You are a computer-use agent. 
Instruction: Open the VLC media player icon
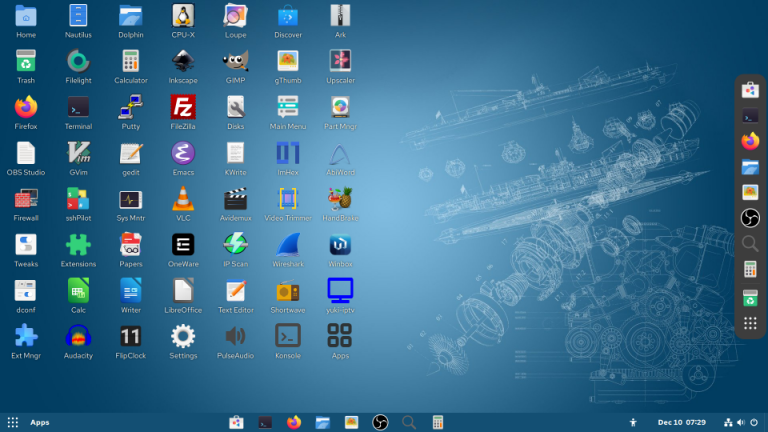click(183, 198)
